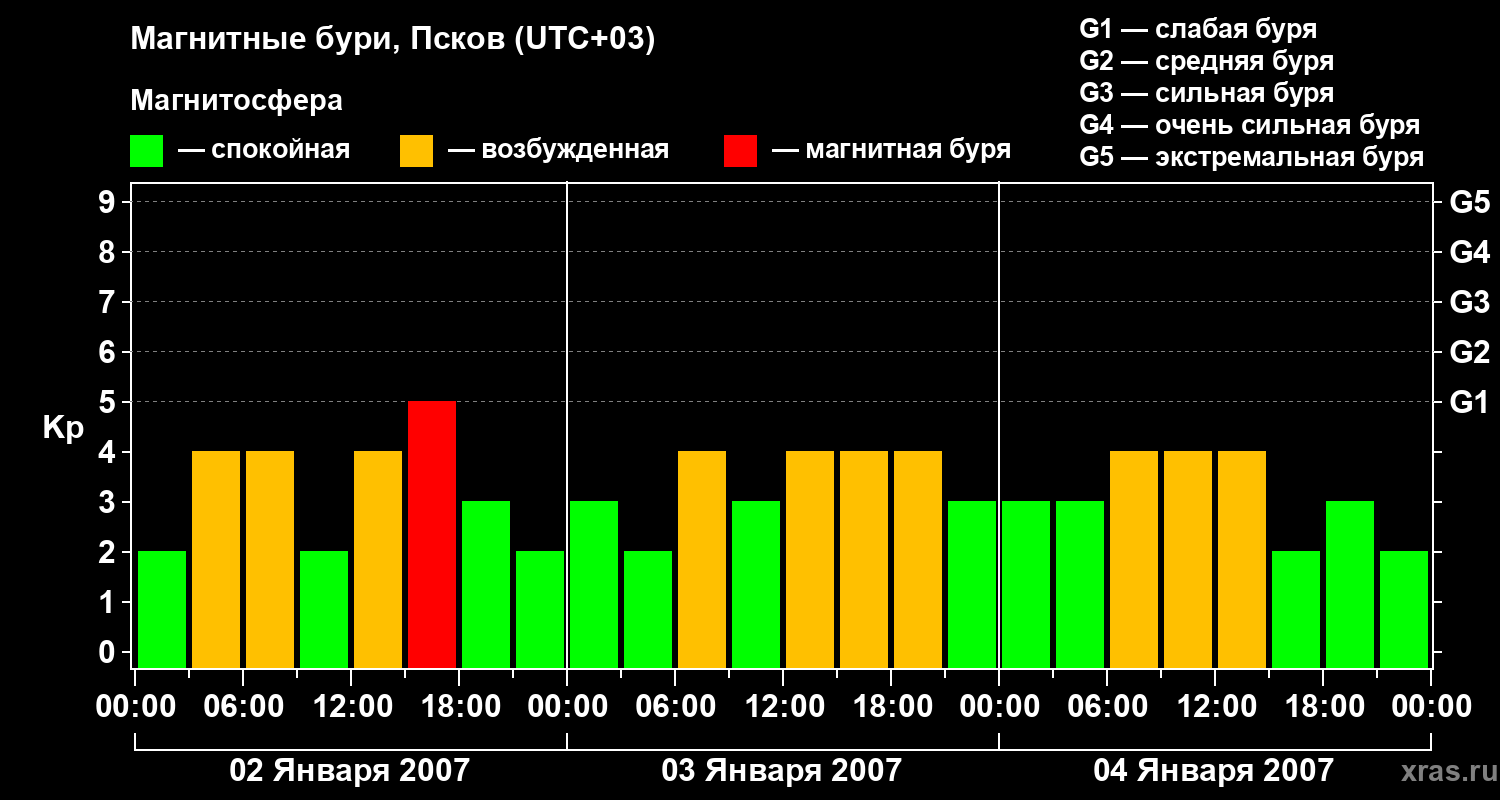1500x800 pixels.
Task: Click the '03 Января 2007' date label
Action: click(x=782, y=771)
